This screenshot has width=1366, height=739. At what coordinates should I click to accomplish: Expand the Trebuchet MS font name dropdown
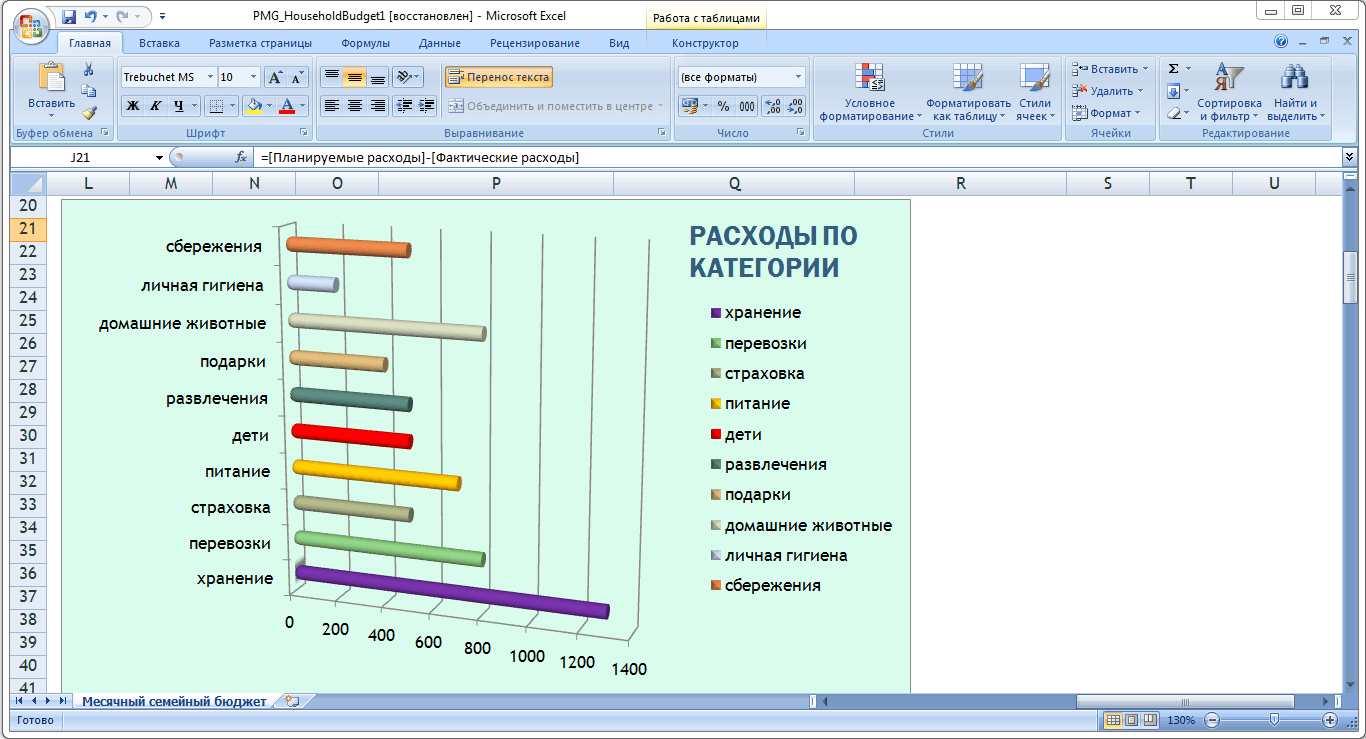pos(210,77)
